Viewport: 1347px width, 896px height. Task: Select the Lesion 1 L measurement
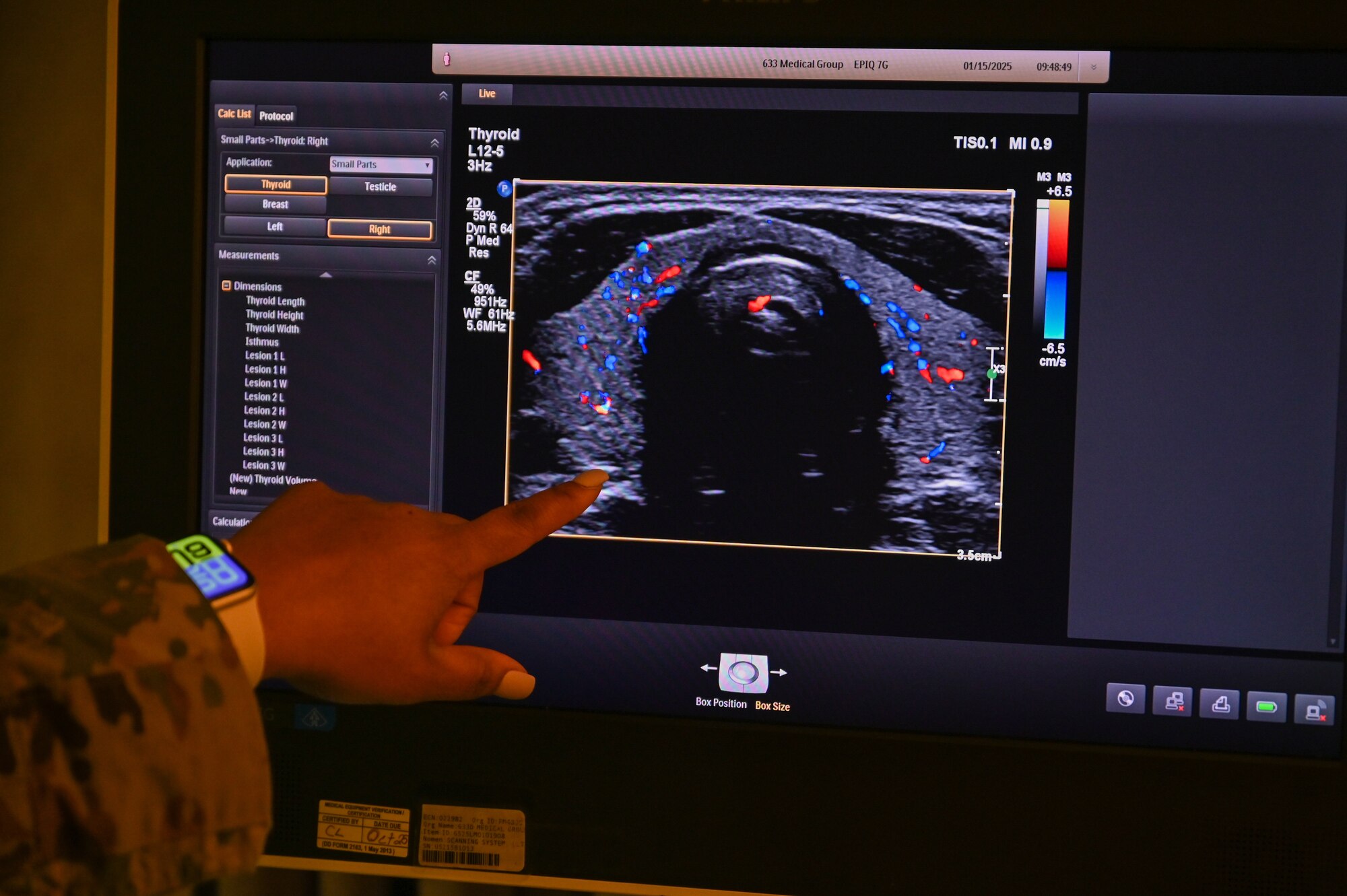265,355
